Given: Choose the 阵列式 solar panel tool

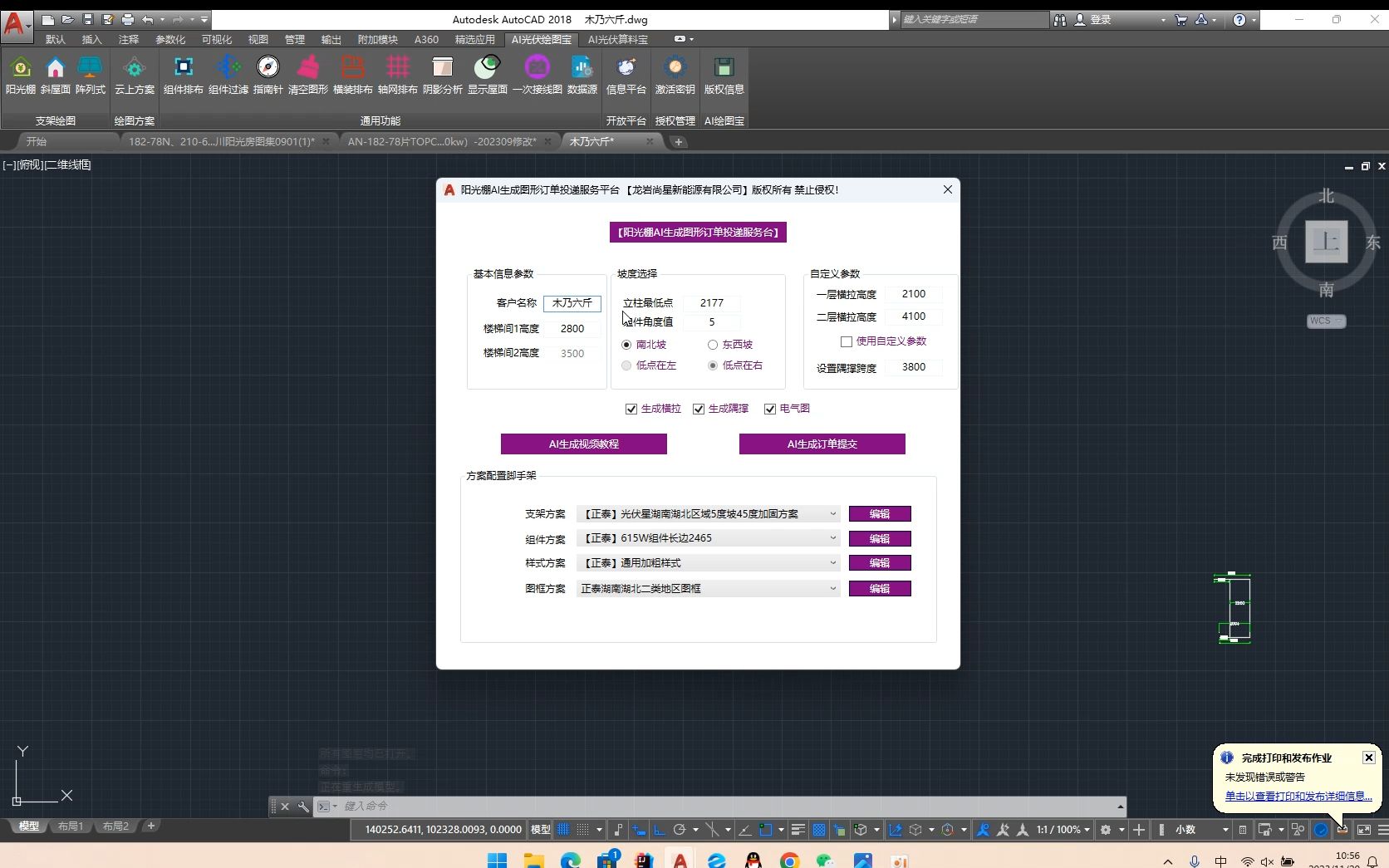Looking at the screenshot, I should [x=91, y=75].
